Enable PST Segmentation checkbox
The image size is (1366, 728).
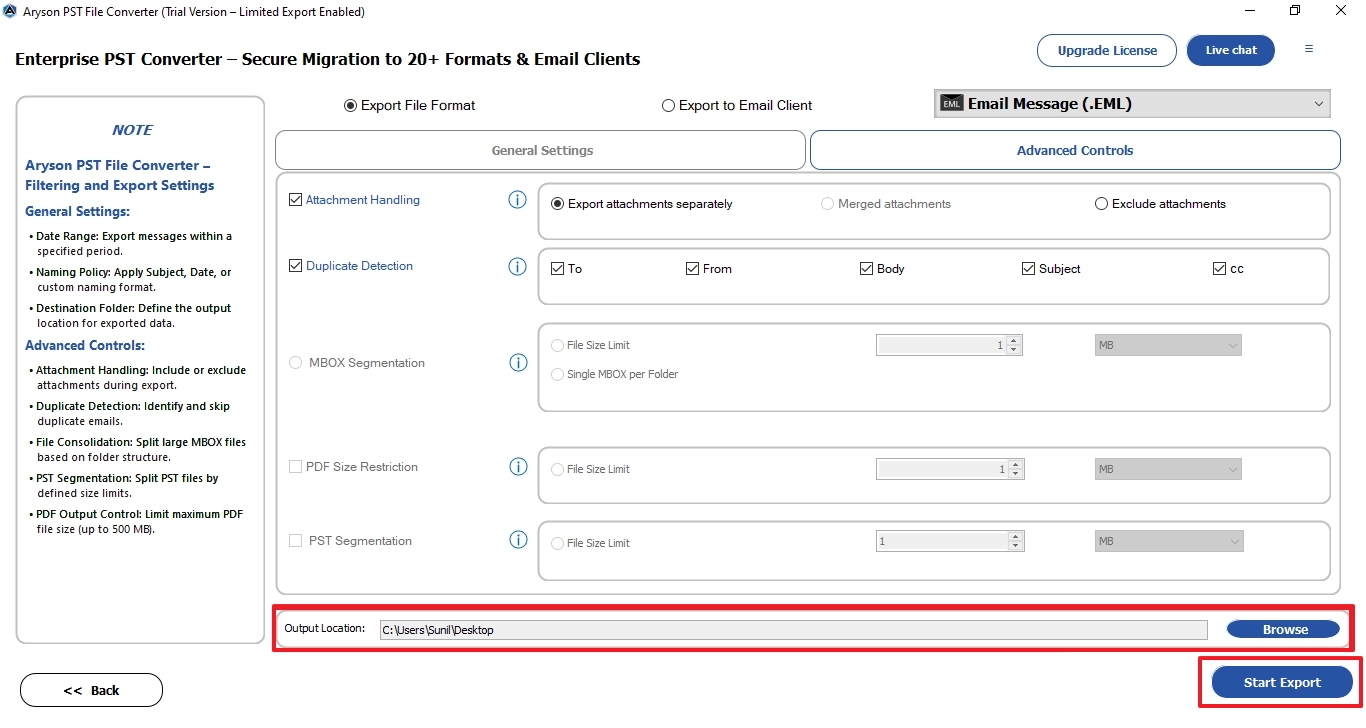295,541
